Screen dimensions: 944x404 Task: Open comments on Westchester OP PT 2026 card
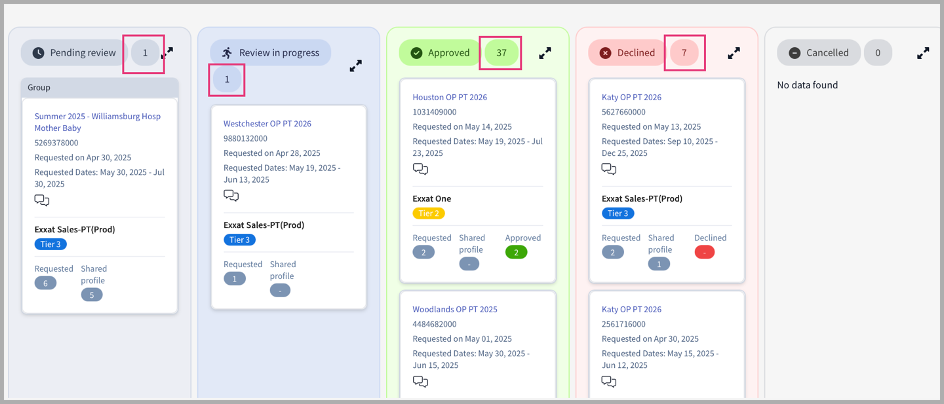(231, 195)
